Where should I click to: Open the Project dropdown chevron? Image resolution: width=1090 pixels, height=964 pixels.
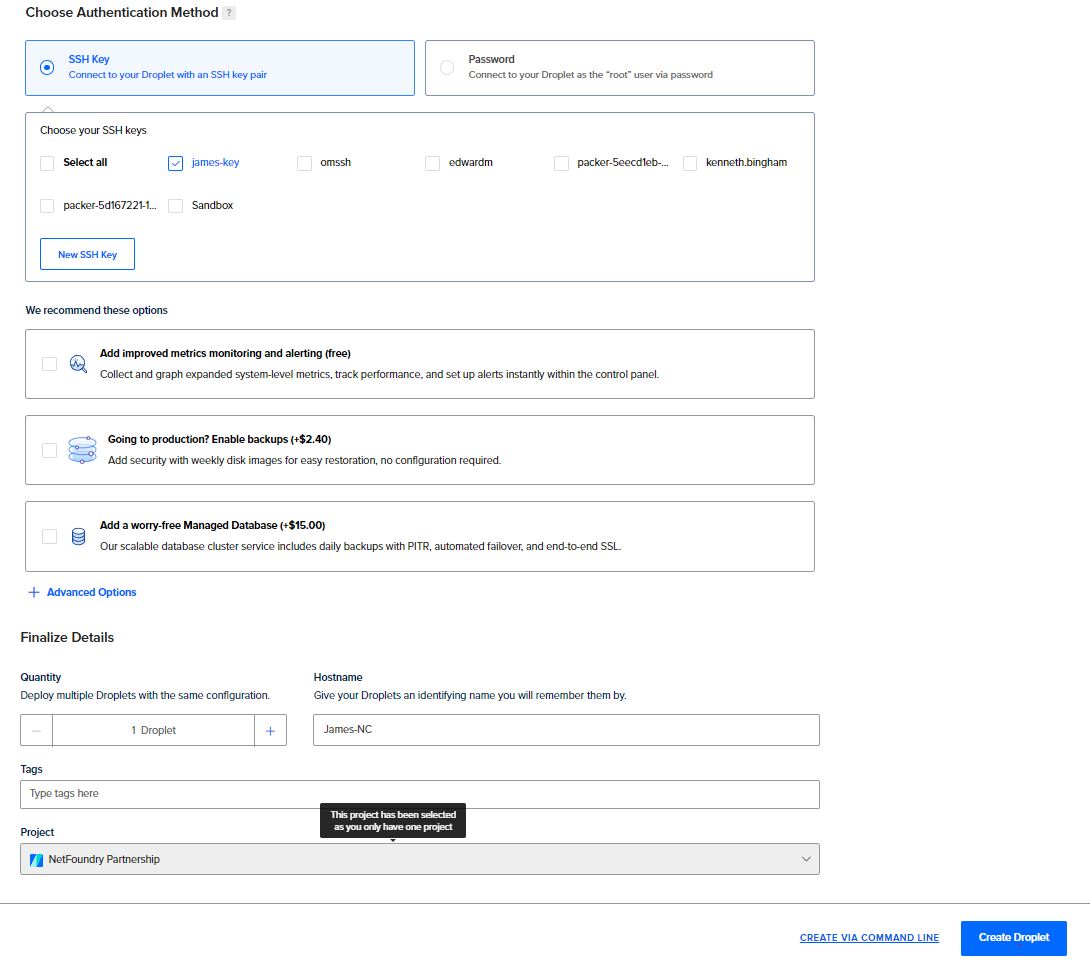click(x=806, y=860)
